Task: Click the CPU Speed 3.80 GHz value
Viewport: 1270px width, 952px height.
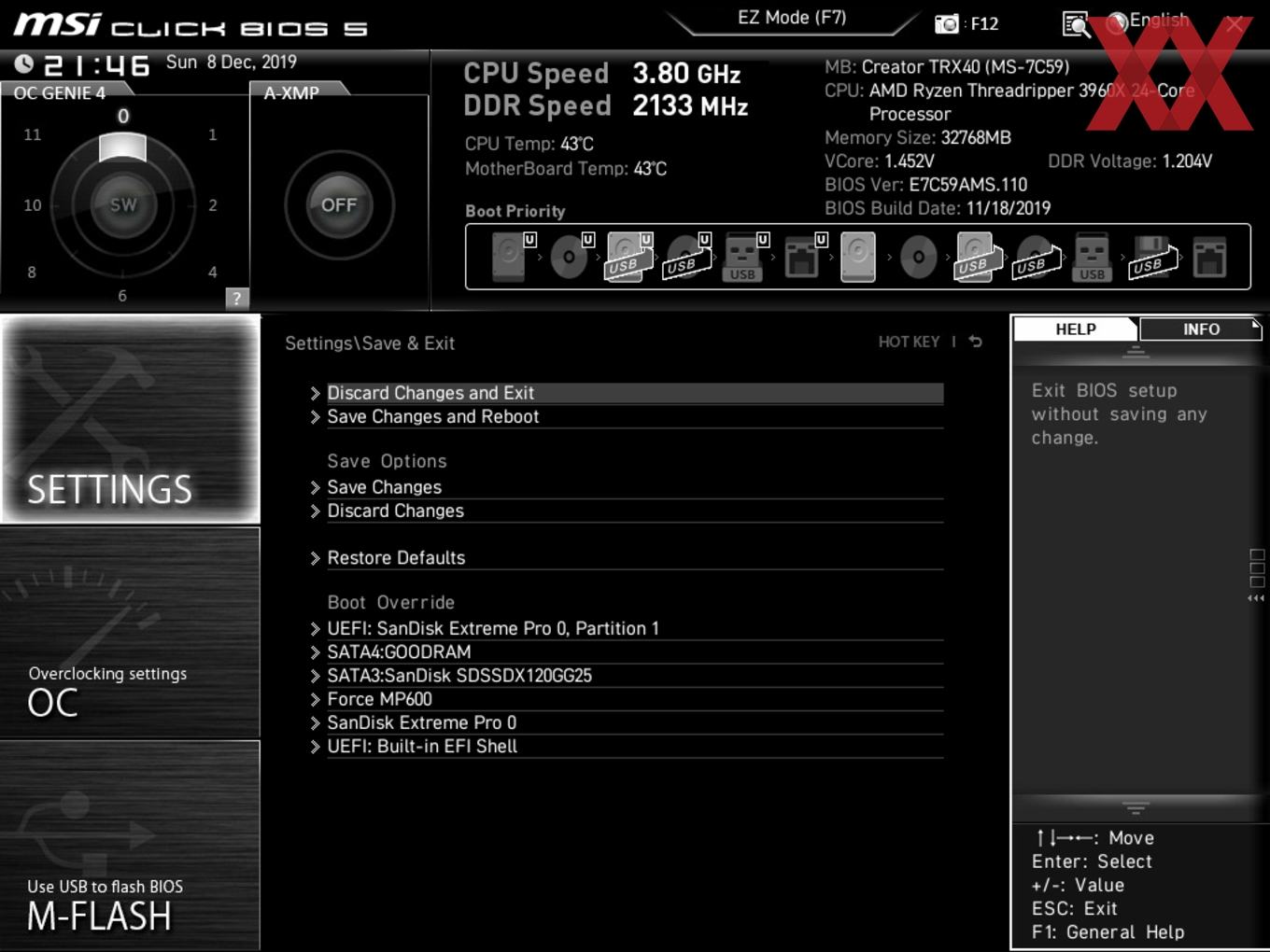Action: [686, 73]
